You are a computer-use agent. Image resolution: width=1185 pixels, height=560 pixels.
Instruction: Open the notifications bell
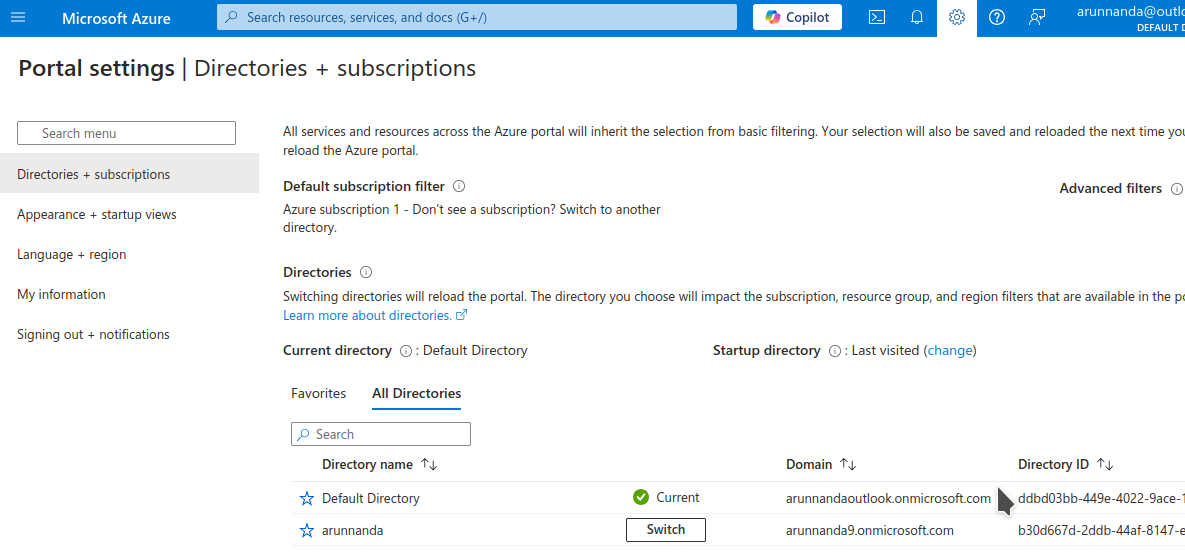click(x=917, y=18)
